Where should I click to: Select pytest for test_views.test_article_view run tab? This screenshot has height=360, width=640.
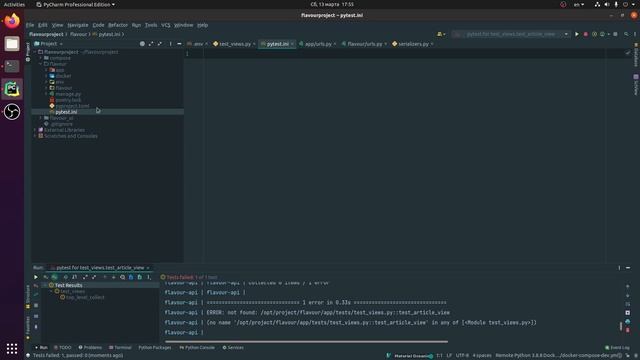point(100,268)
